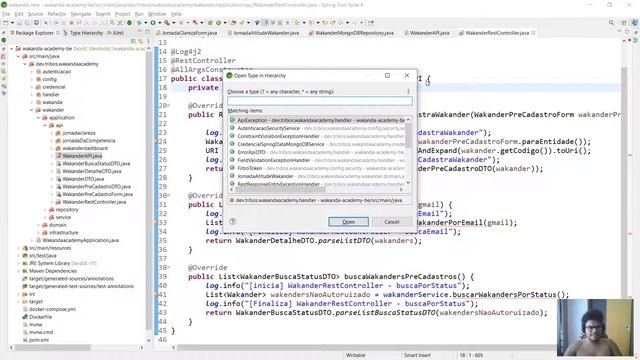Click the Search magnifier icon at top right
This screenshot has height=360, width=640.
coord(611,23)
